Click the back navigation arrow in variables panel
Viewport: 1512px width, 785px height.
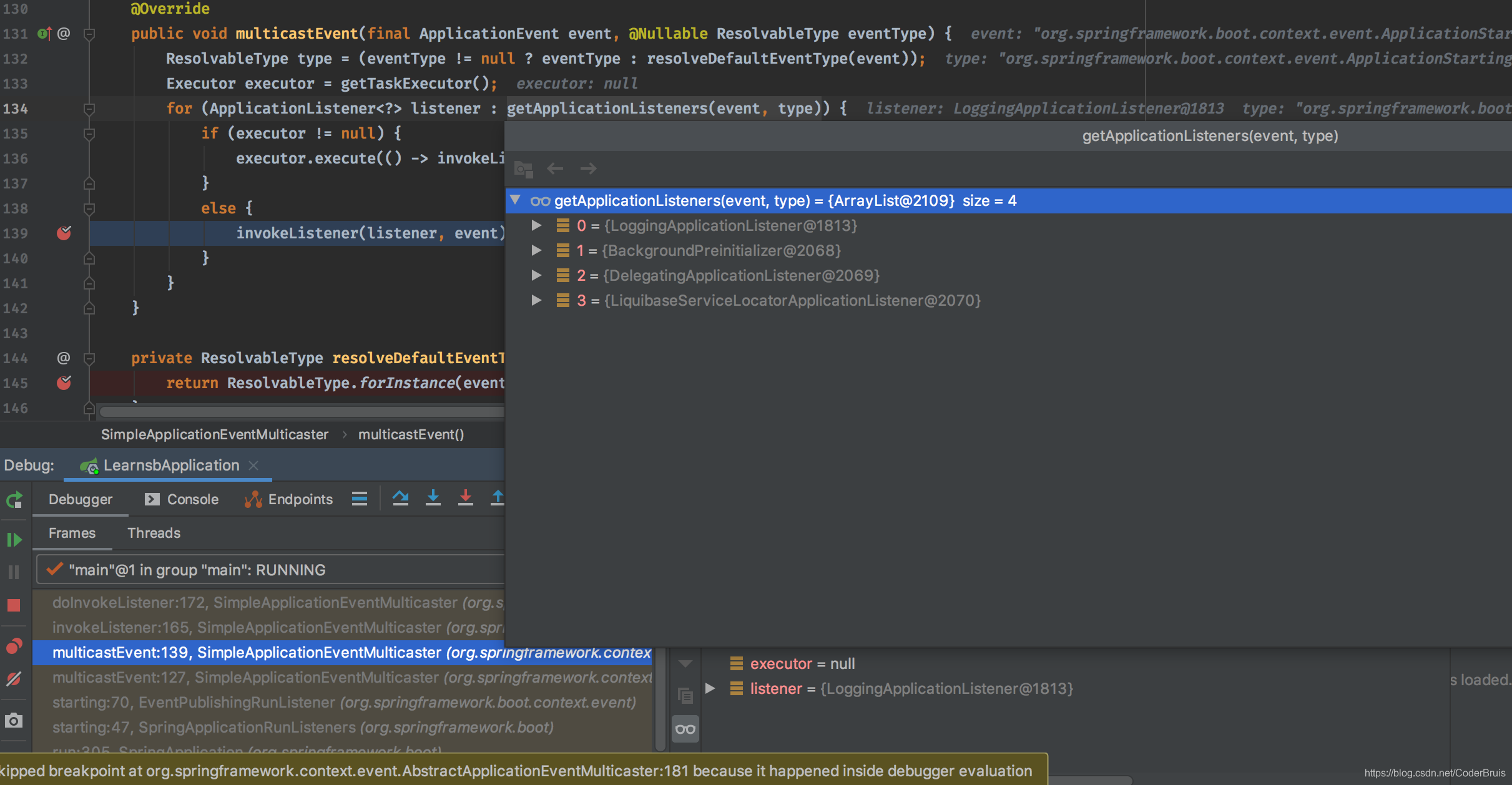click(x=555, y=168)
